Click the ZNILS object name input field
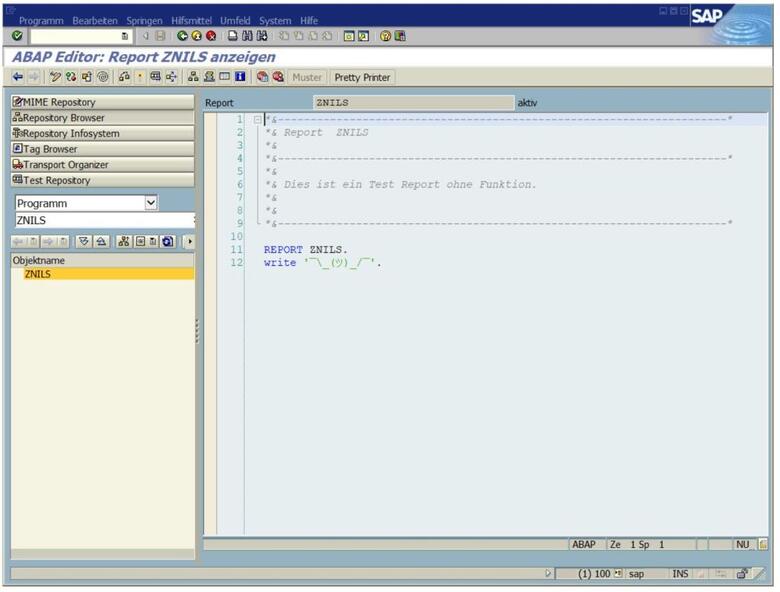 click(104, 220)
